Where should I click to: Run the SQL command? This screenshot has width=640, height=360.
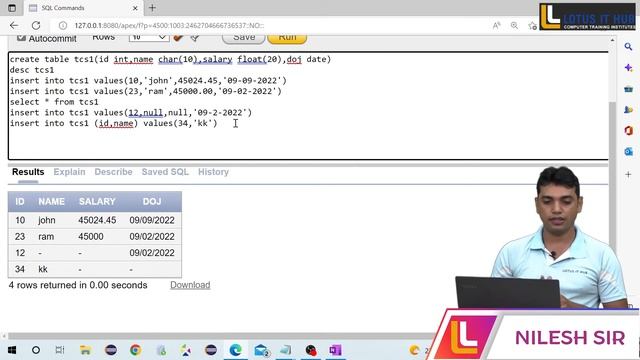click(x=287, y=38)
